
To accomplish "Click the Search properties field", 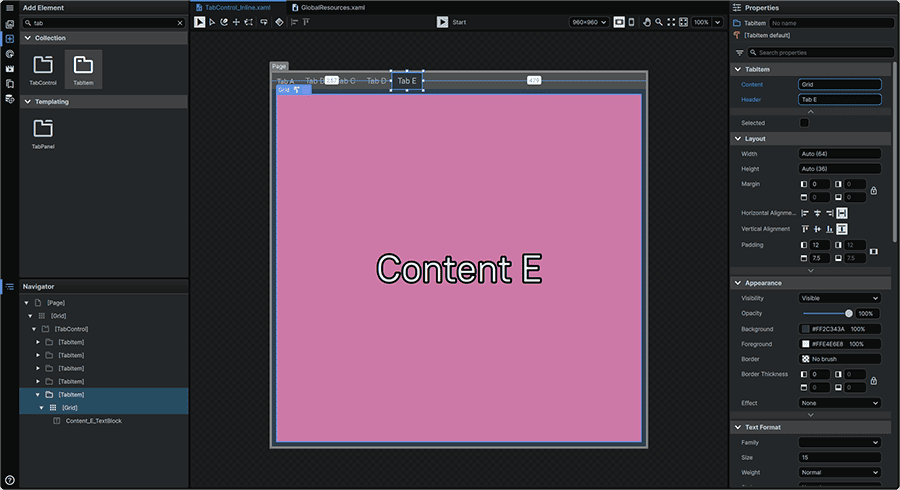I will pyautogui.click(x=821, y=53).
